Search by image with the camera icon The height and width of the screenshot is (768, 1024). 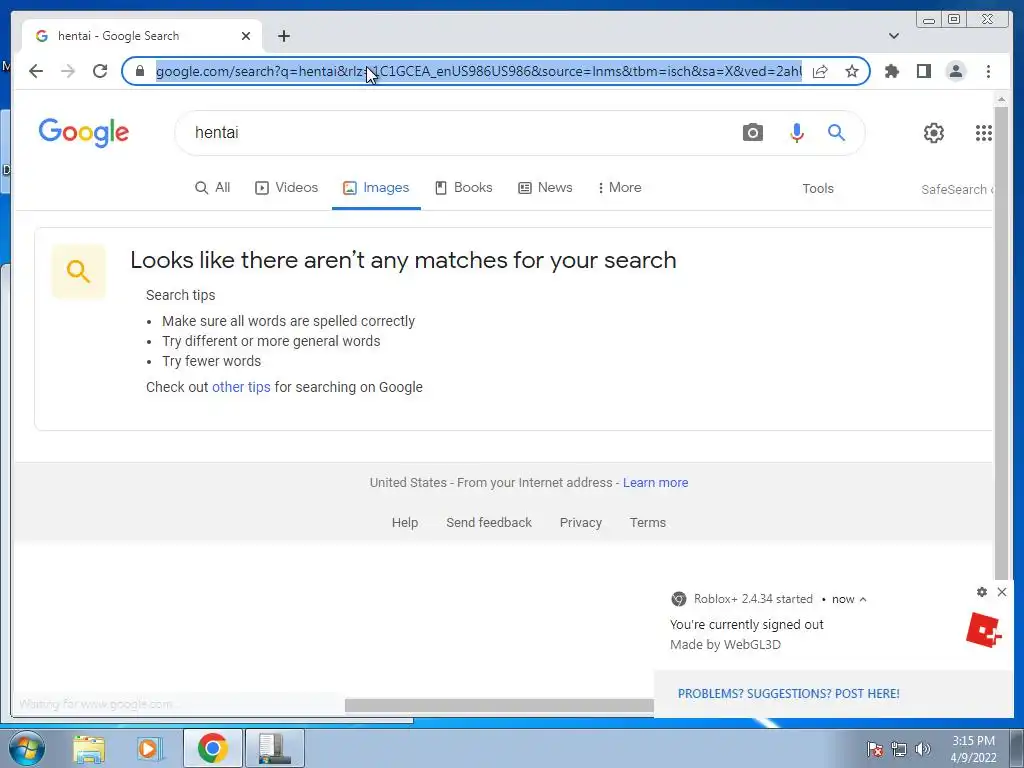click(752, 133)
